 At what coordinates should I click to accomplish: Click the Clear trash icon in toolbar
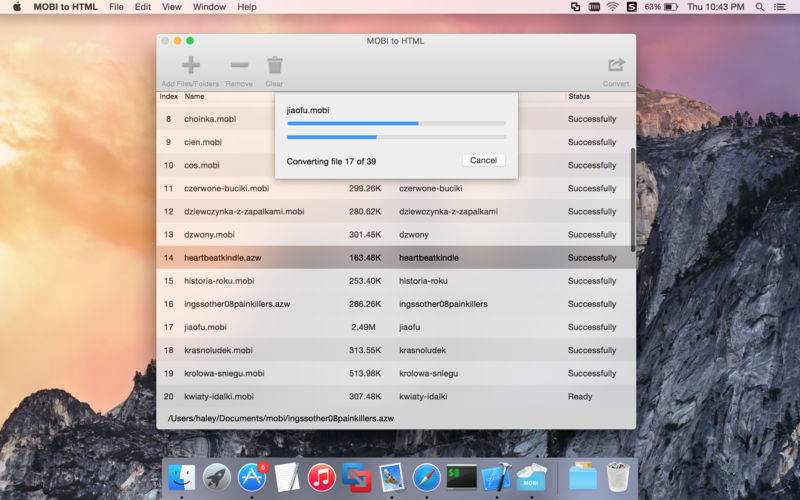pos(274,65)
